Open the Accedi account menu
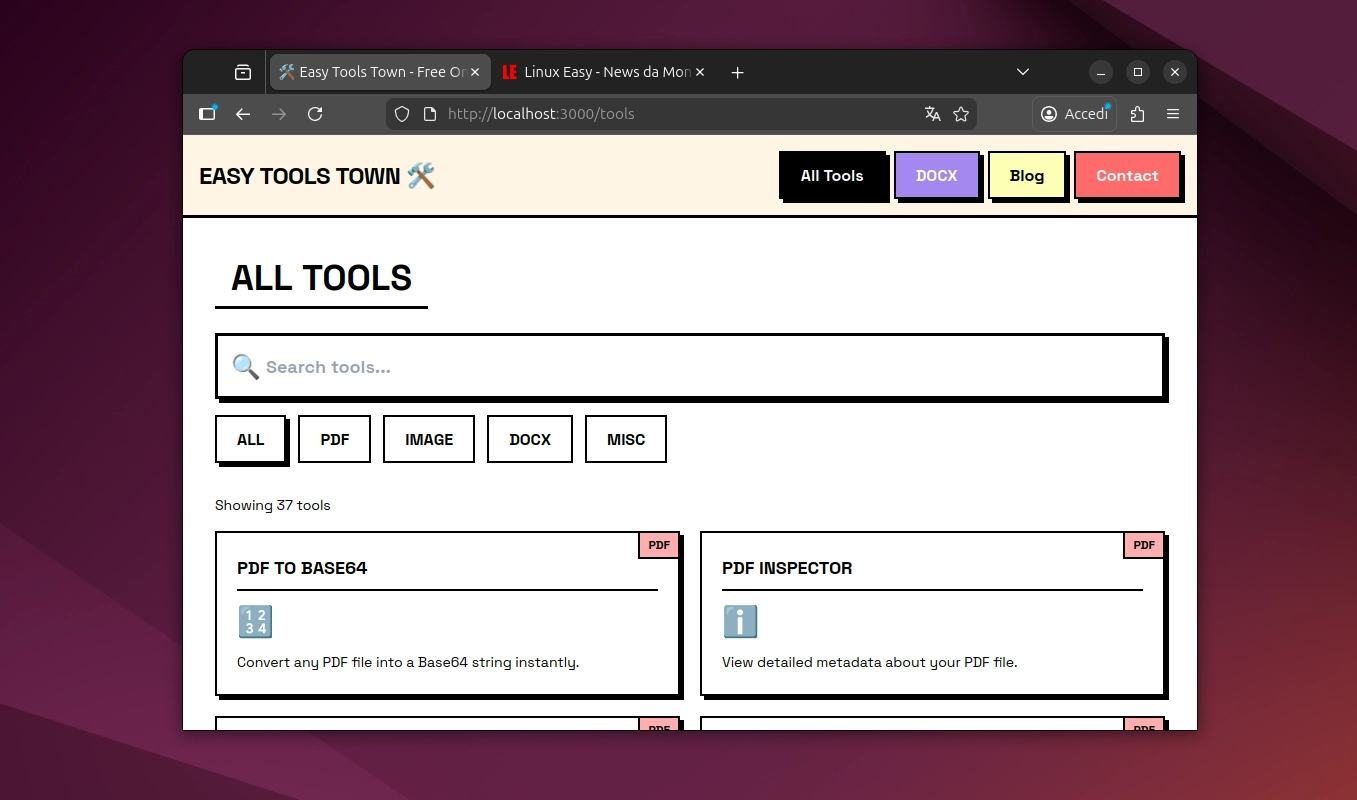Screen dimensions: 1357x800 [x=1073, y=113]
